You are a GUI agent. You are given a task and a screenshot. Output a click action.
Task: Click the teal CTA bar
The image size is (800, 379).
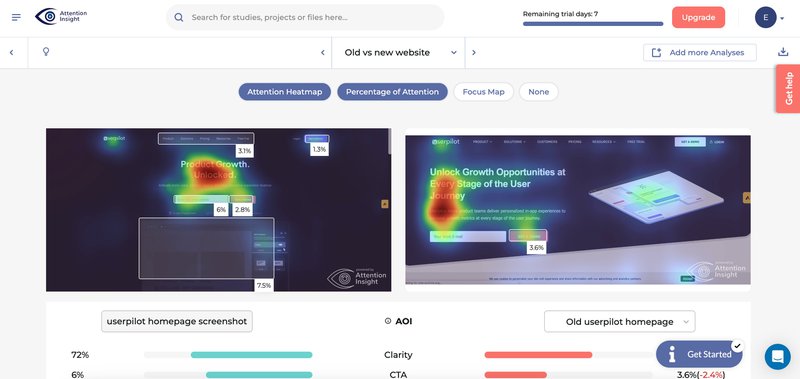coord(259,375)
